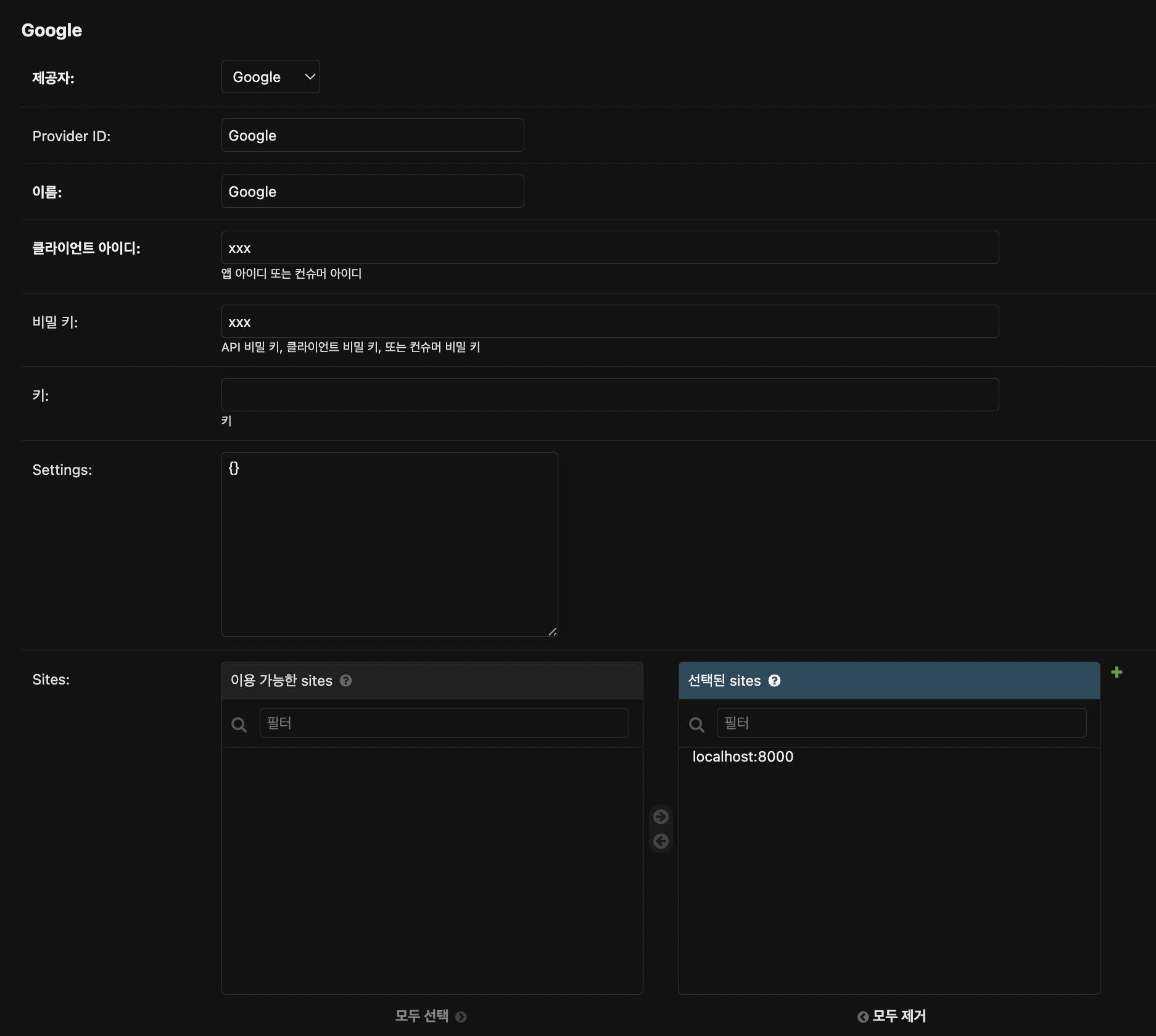Image resolution: width=1156 pixels, height=1036 pixels.
Task: Click the empty 키 input field
Action: pos(609,395)
